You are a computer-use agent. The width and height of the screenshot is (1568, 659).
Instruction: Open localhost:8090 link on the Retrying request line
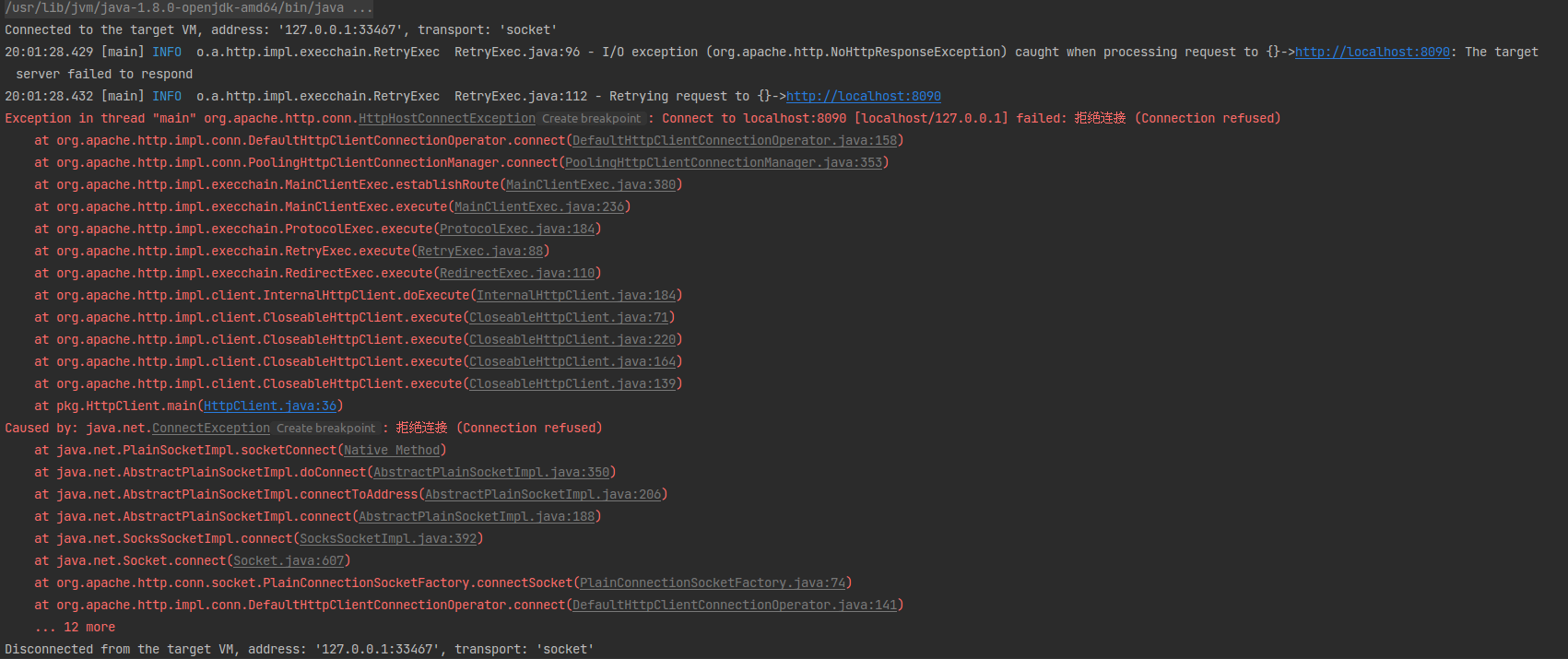click(863, 96)
